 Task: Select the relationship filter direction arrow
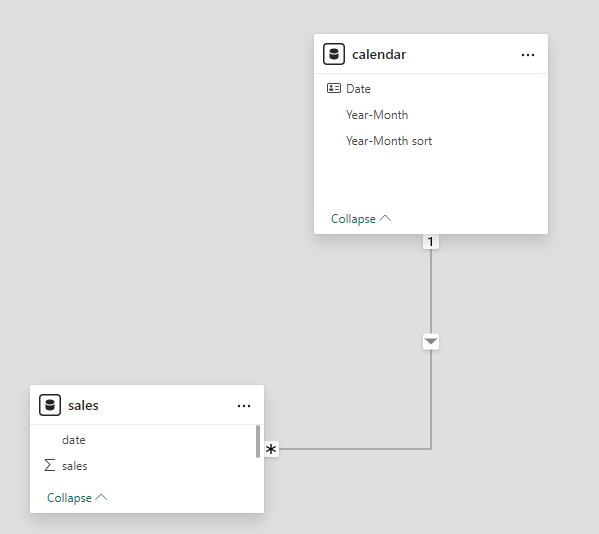(x=431, y=341)
